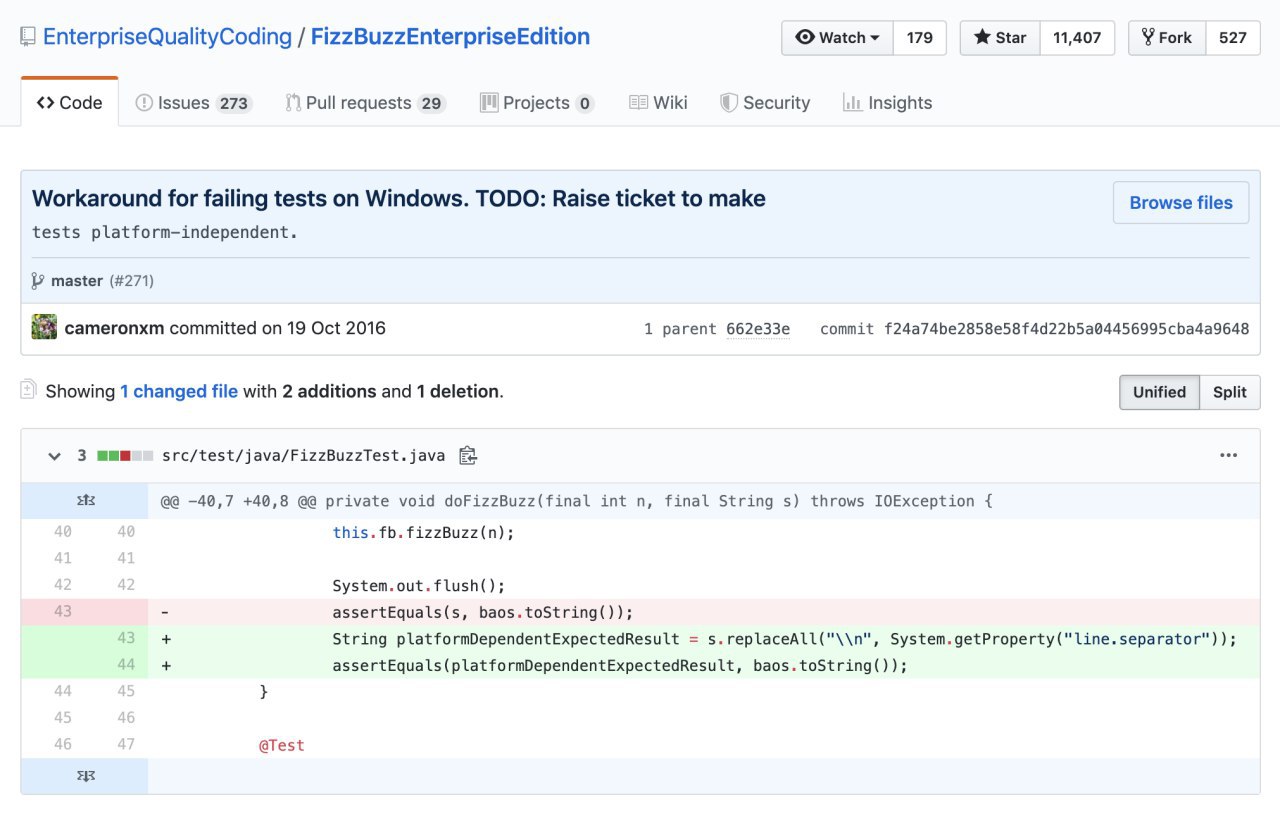Select the Unified diff view

[1159, 392]
